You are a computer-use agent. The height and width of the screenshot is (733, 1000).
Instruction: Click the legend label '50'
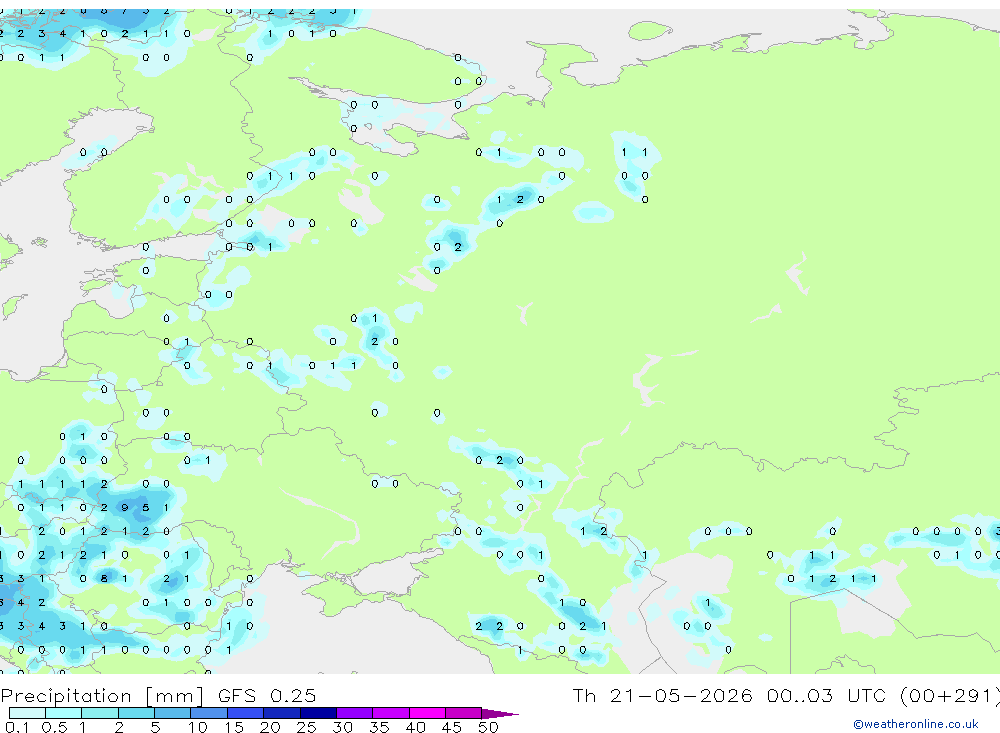488,727
